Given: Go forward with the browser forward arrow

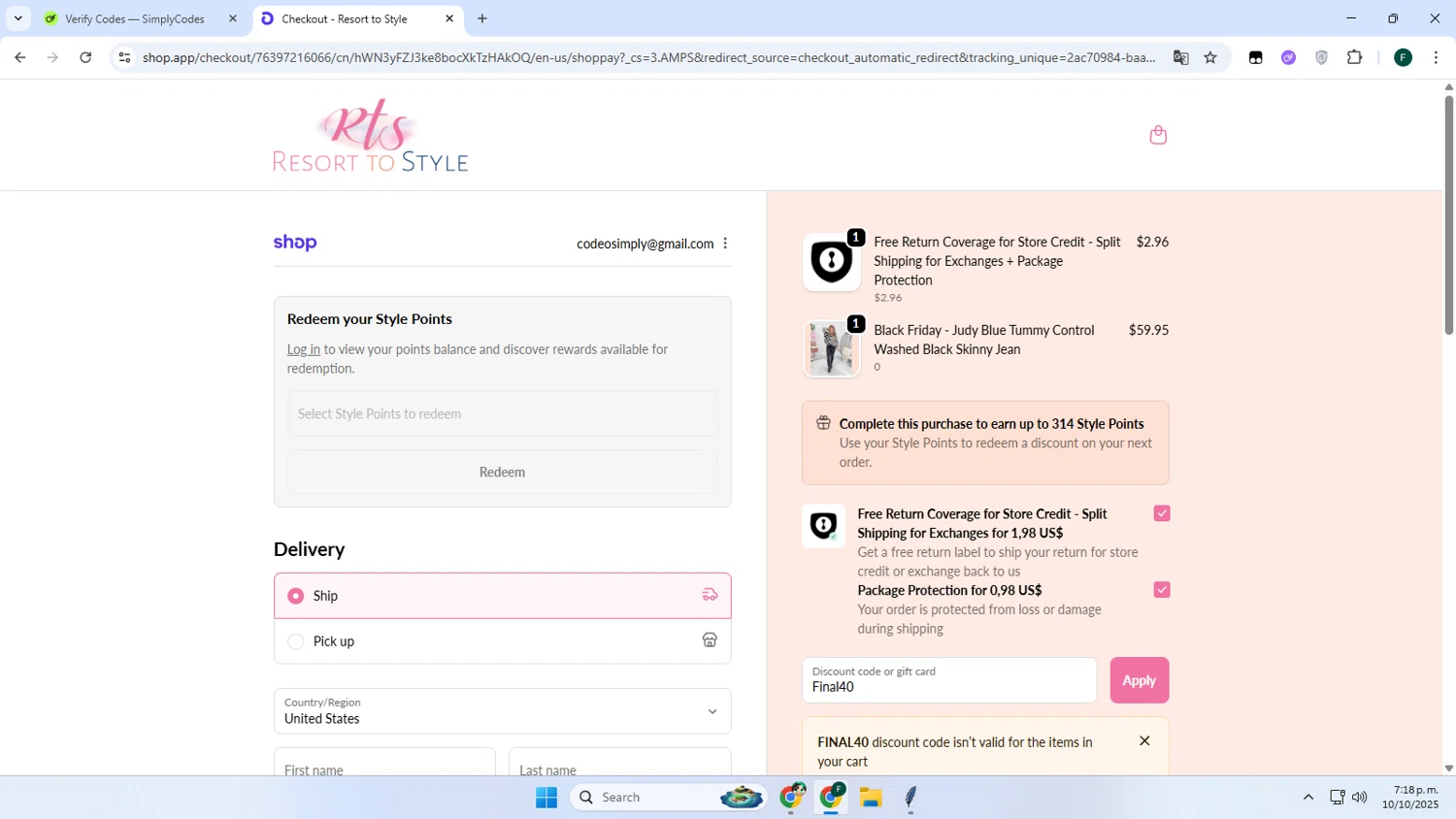Looking at the screenshot, I should (x=52, y=57).
